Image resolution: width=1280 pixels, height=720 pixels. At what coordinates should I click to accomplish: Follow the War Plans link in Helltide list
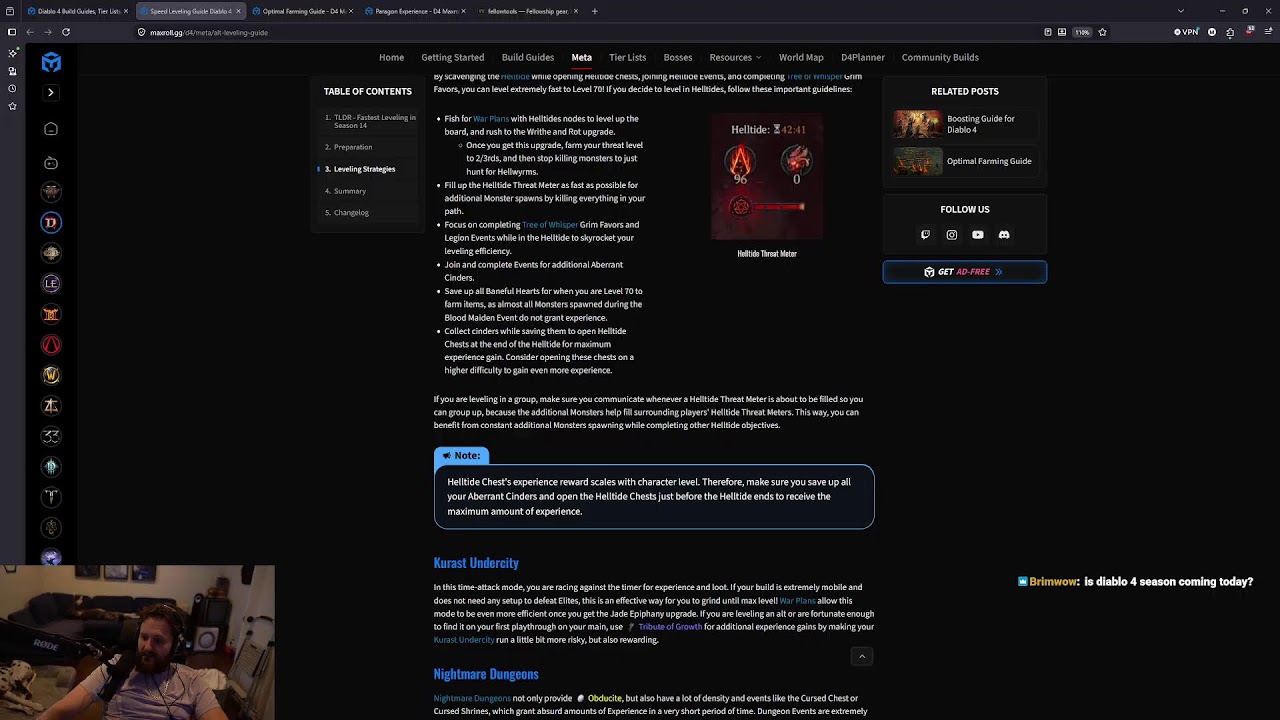pyautogui.click(x=491, y=119)
